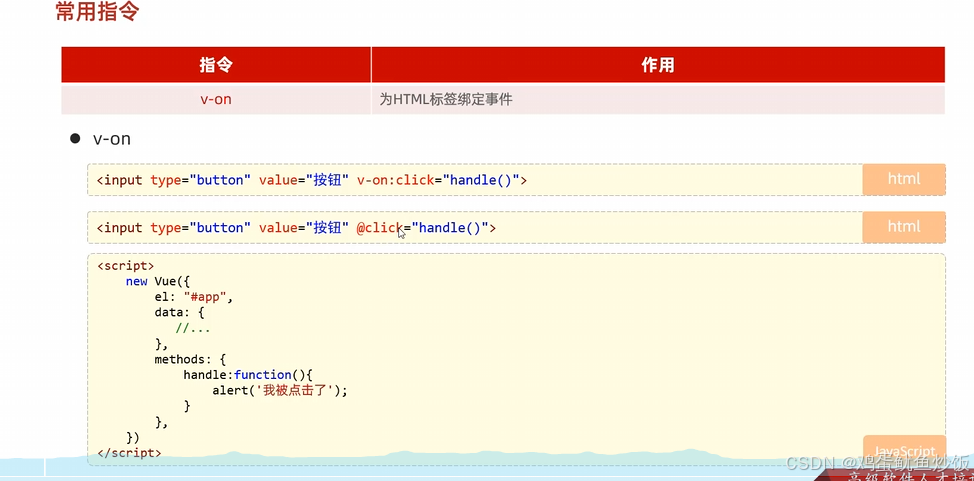Click the alert('我被点击了') code line
The image size is (974, 481).
(x=280, y=391)
